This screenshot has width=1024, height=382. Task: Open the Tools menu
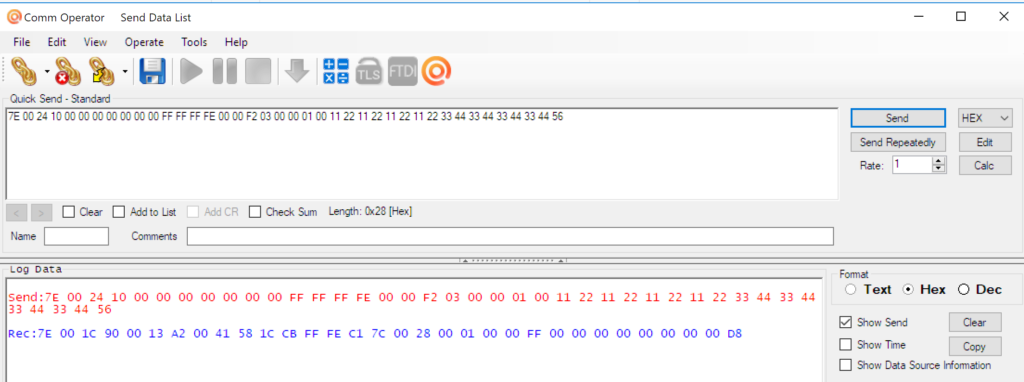point(194,42)
